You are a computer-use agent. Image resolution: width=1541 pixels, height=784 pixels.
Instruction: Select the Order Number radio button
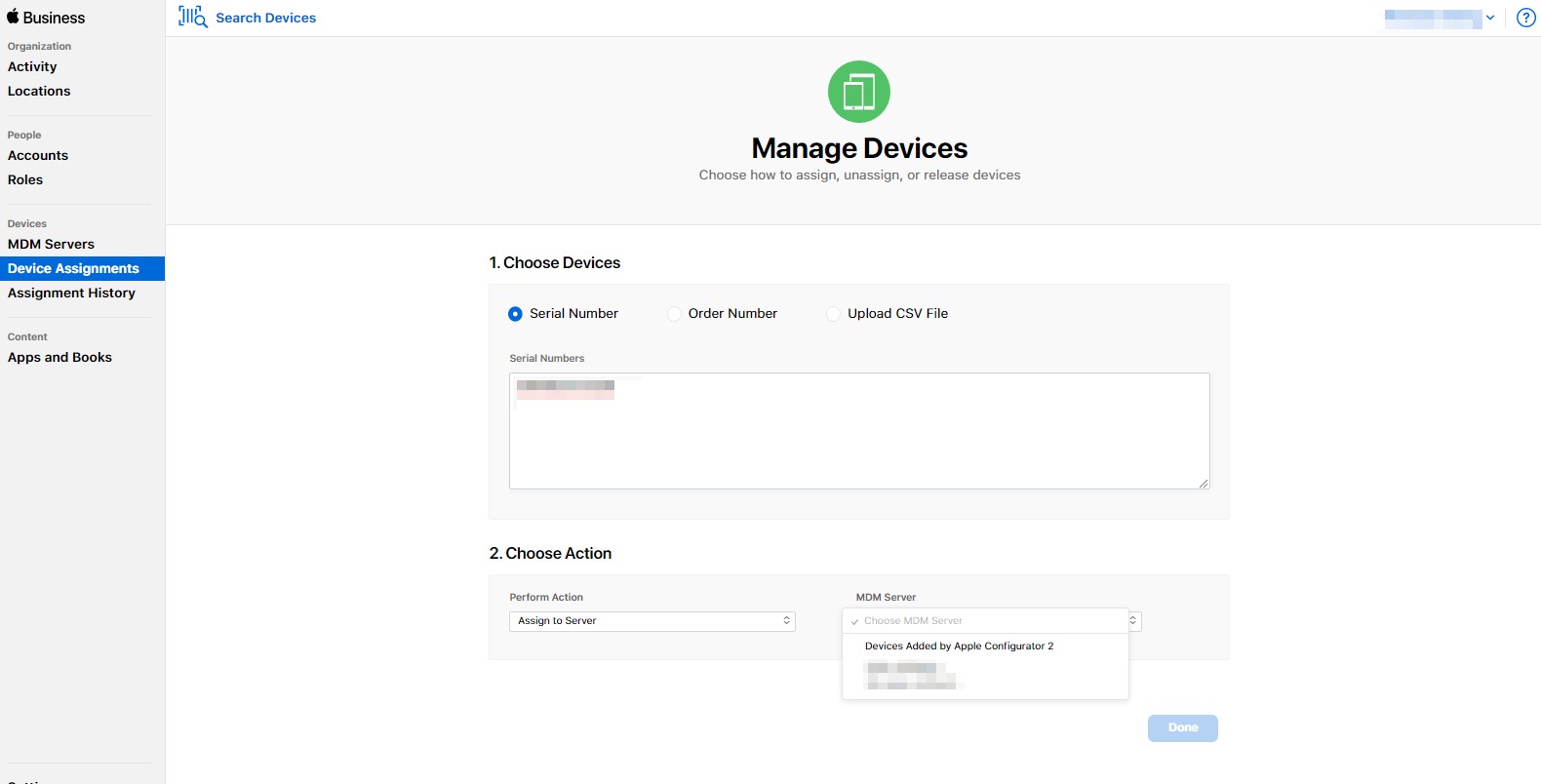(x=674, y=314)
